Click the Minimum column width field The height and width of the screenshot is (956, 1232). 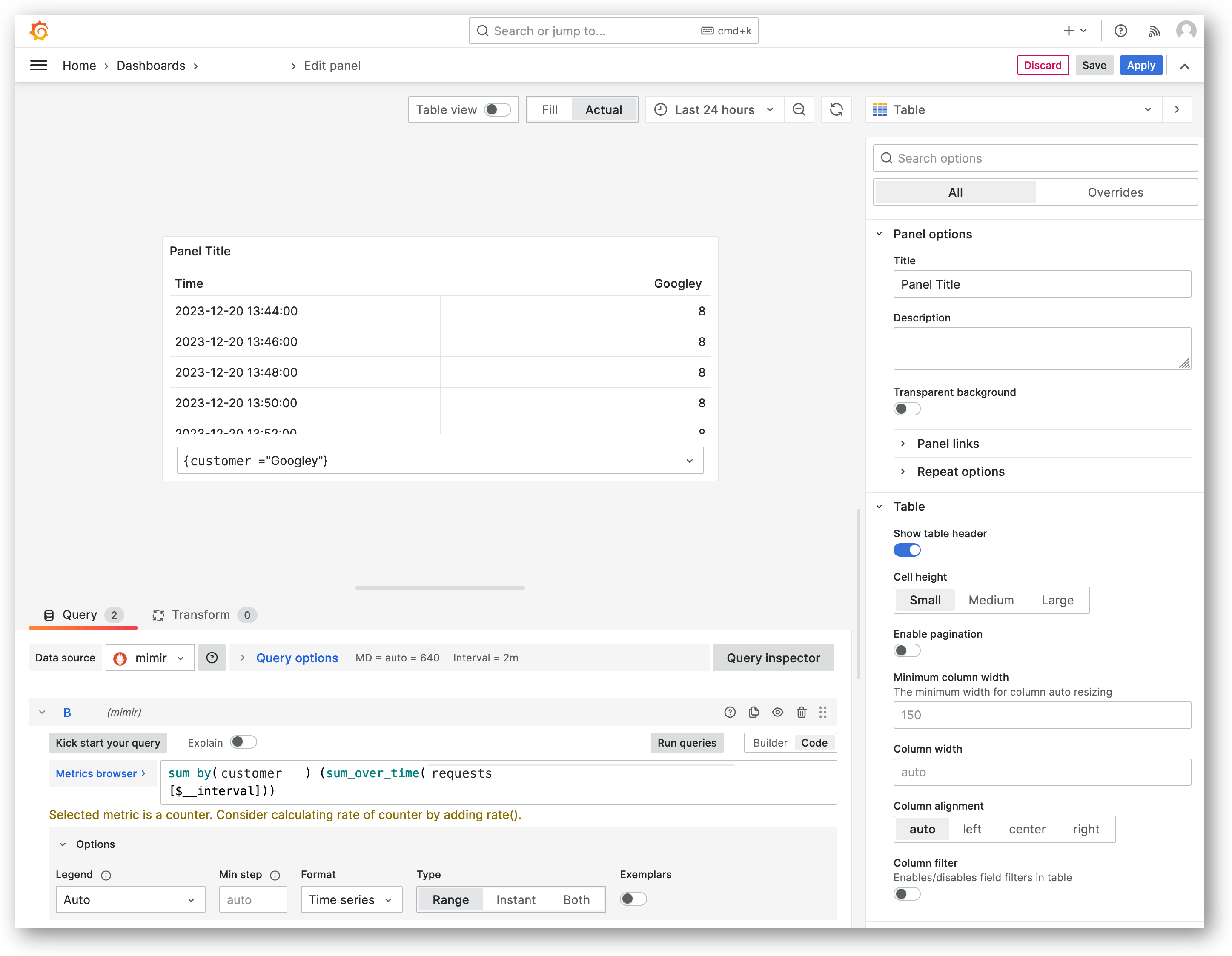click(1041, 715)
